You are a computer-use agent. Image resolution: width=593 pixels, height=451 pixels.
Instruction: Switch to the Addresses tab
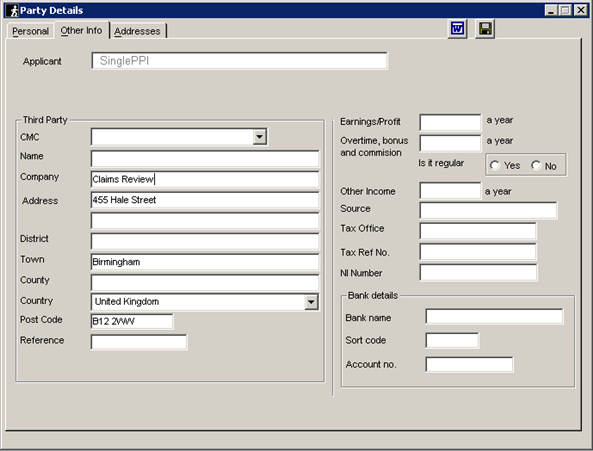coord(137,31)
